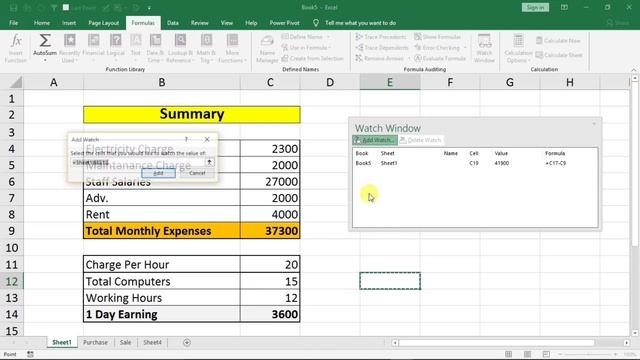The width and height of the screenshot is (640, 360).
Task: Open Date & Time functions
Action: click(155, 49)
